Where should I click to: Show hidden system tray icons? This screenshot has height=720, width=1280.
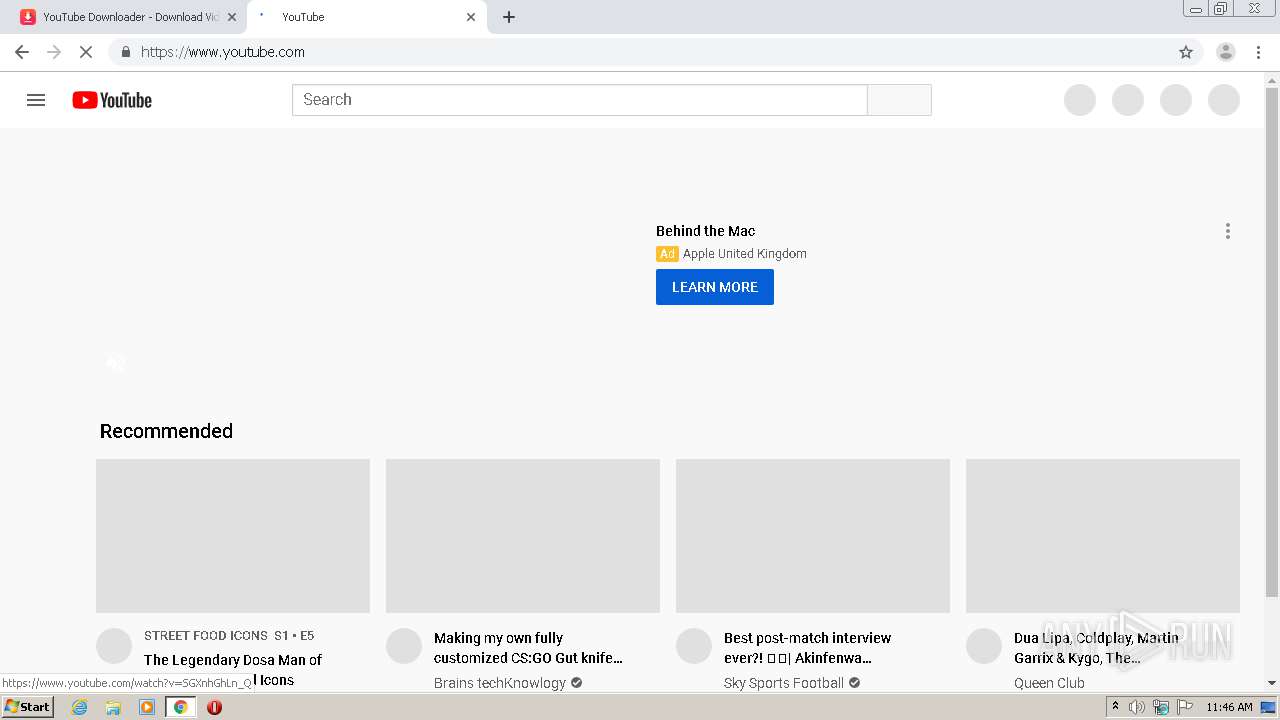[1115, 707]
